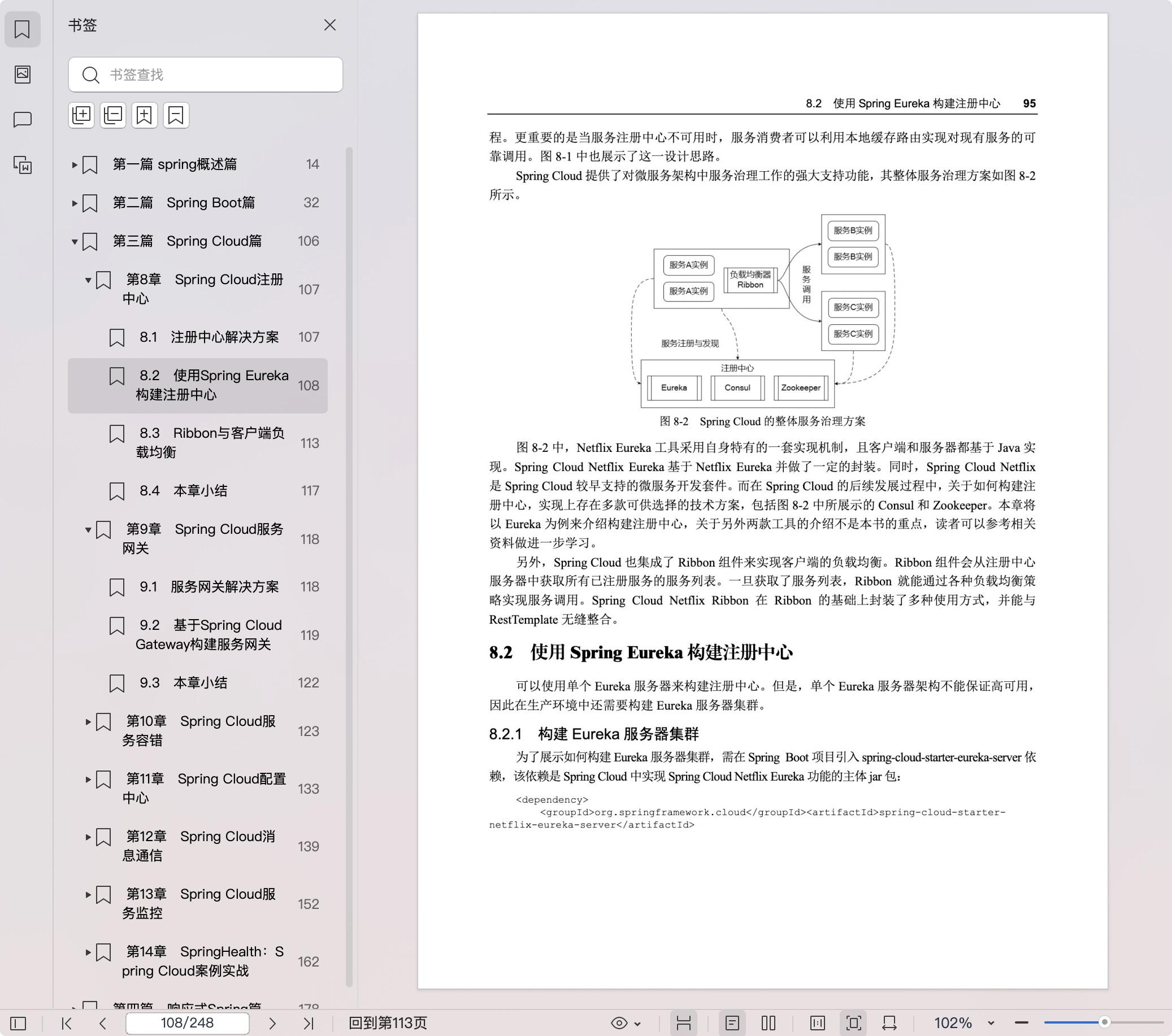Close the 书签 bookmarks panel

pos(329,25)
